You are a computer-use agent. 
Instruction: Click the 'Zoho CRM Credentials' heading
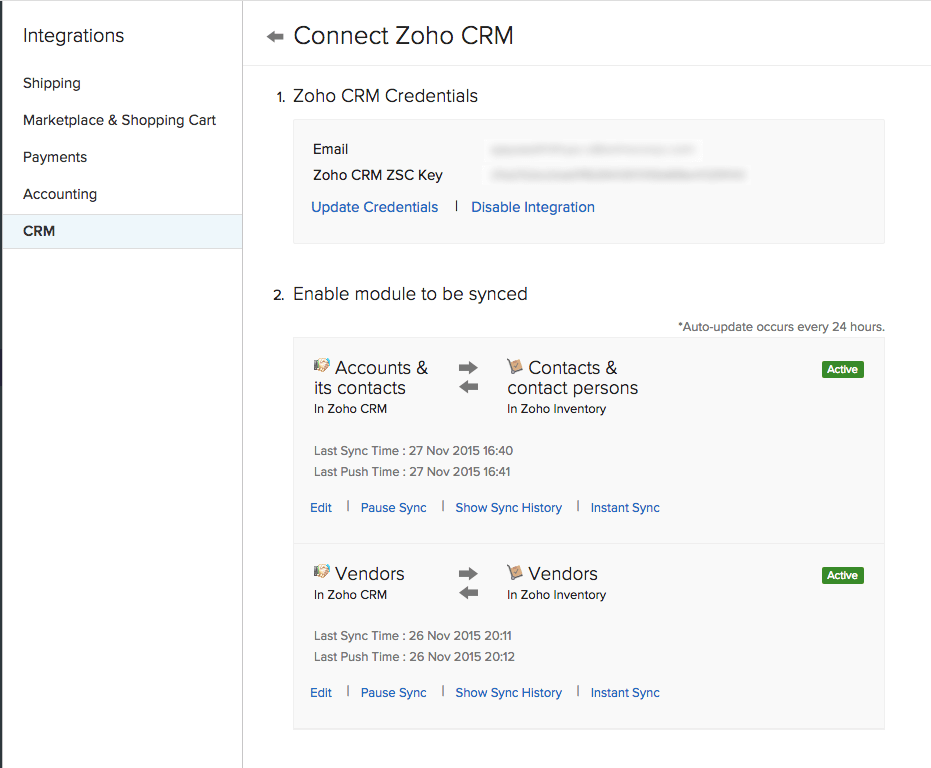pos(385,96)
